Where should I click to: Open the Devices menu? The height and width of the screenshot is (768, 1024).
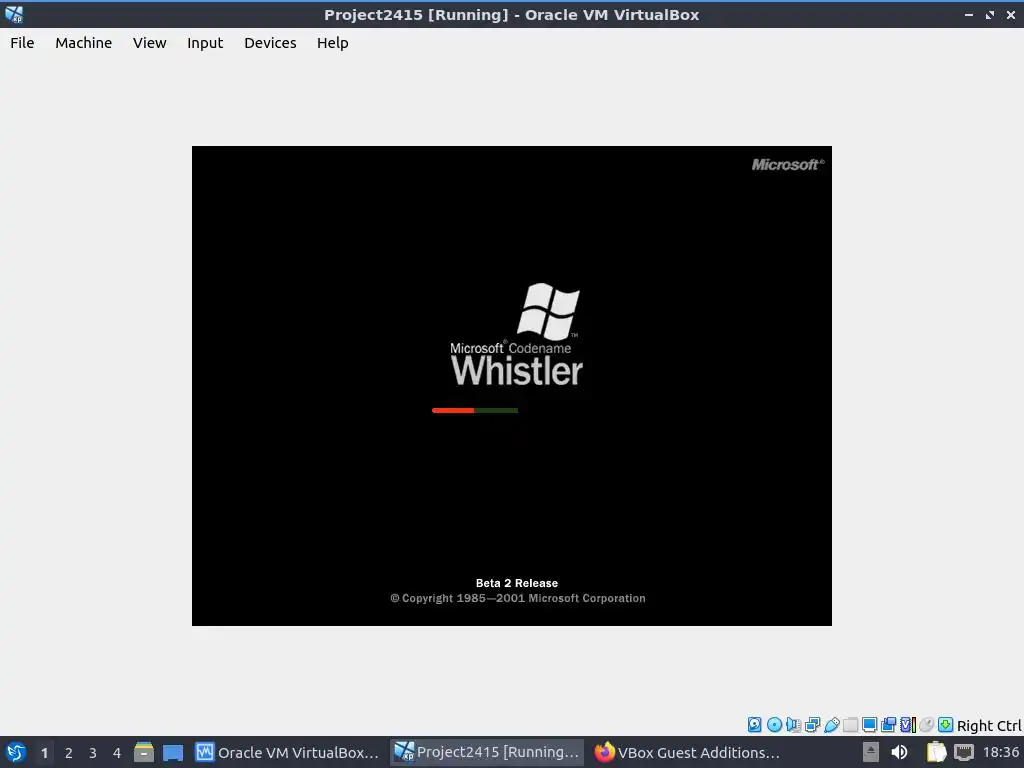(x=270, y=43)
